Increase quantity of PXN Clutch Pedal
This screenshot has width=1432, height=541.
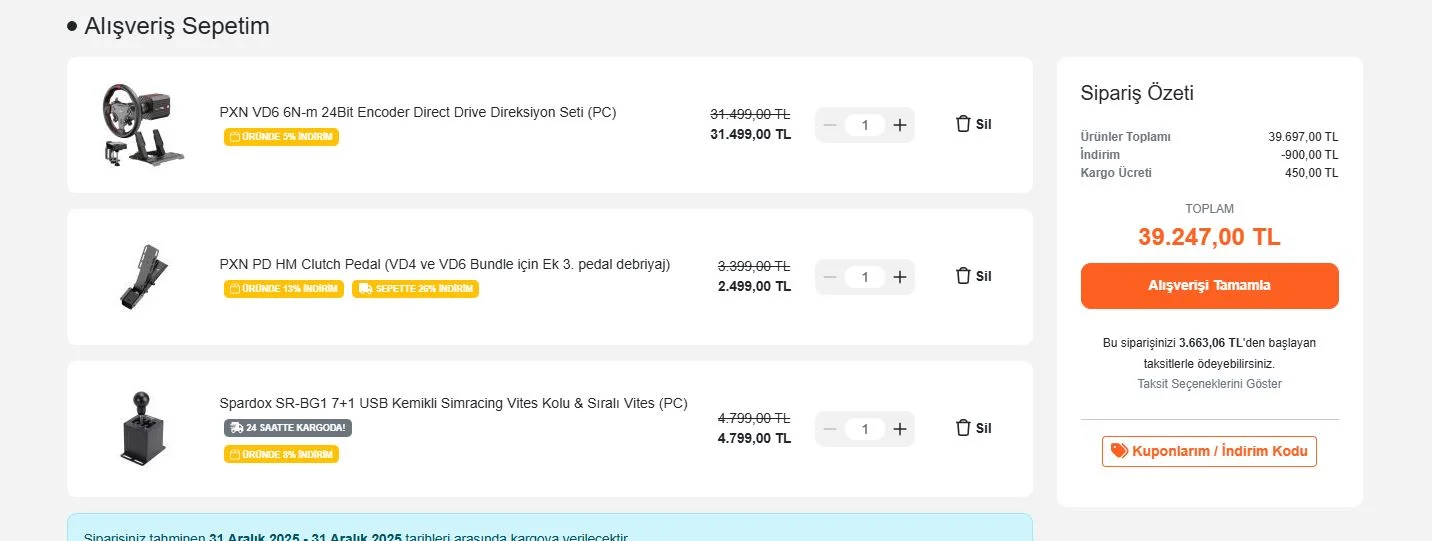click(x=900, y=277)
